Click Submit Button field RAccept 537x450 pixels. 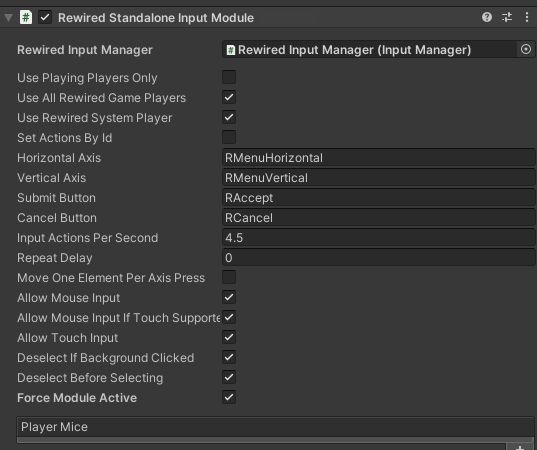tap(378, 198)
